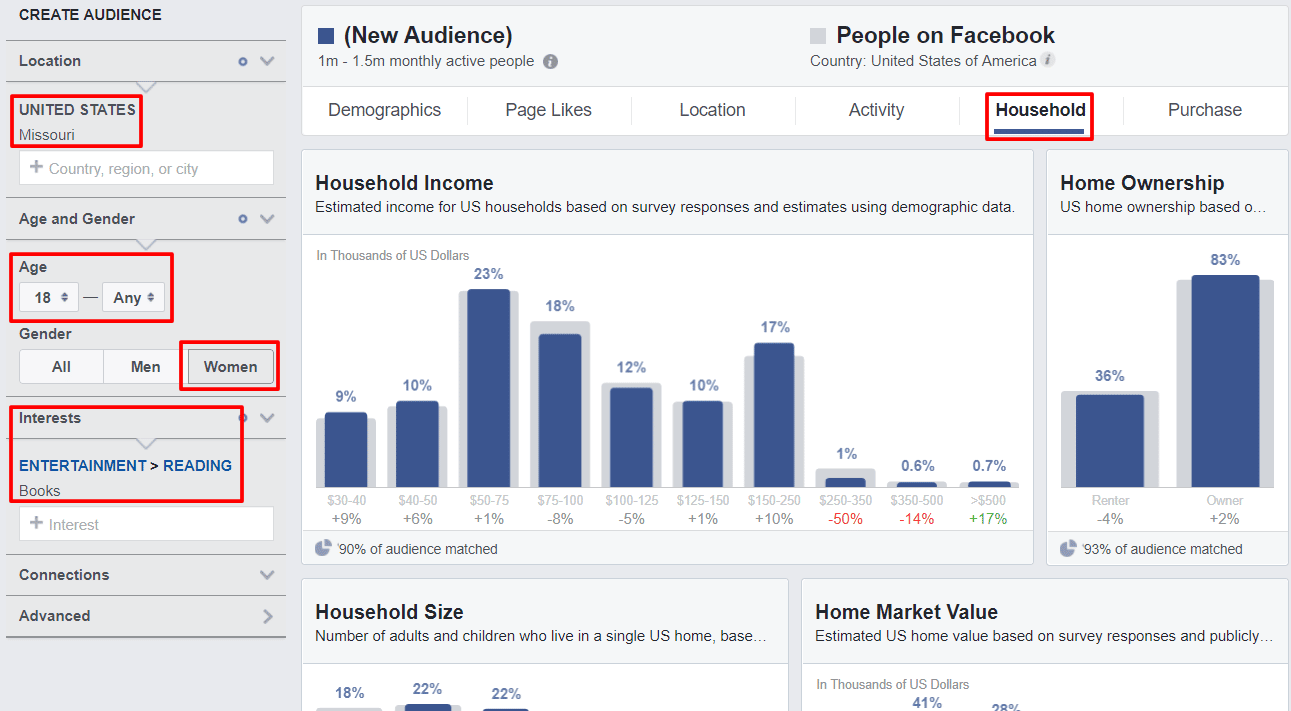Click the blue New Audience color square

coord(326,36)
